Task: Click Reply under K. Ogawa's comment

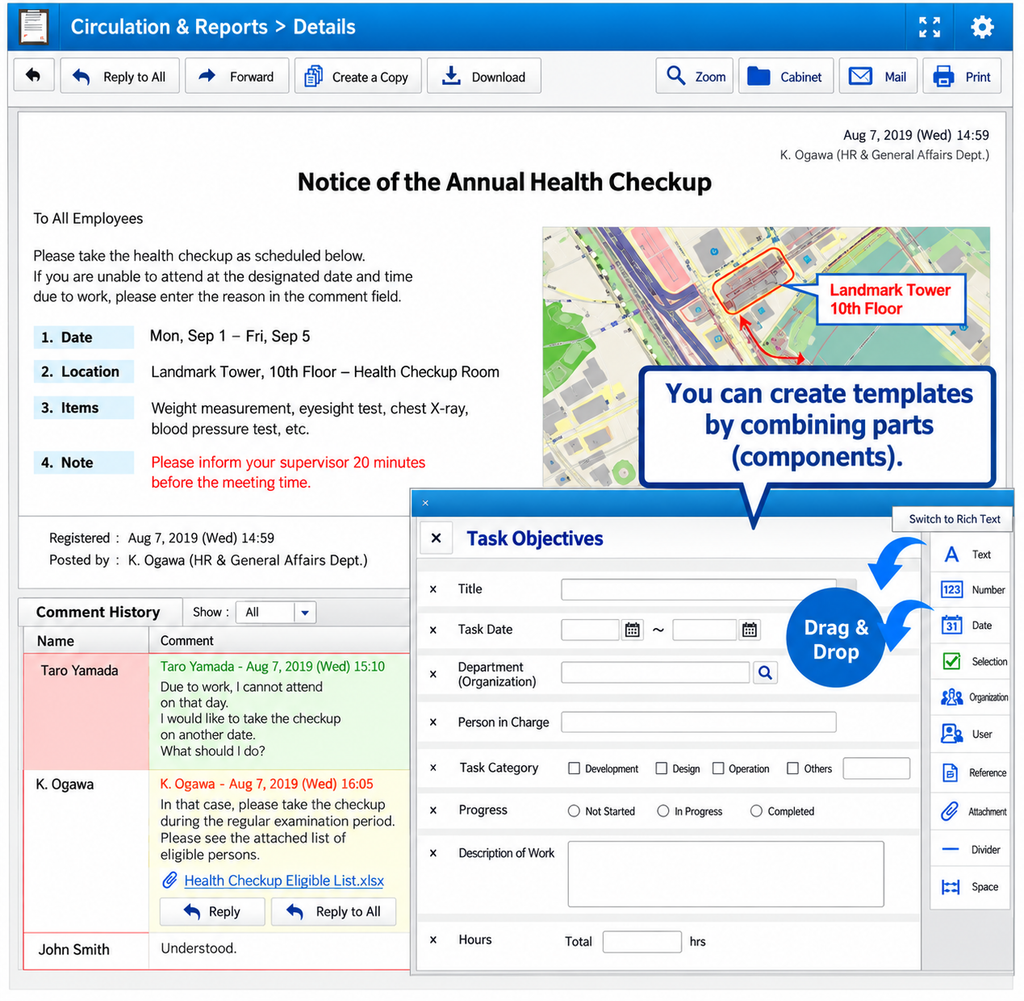Action: click(212, 912)
